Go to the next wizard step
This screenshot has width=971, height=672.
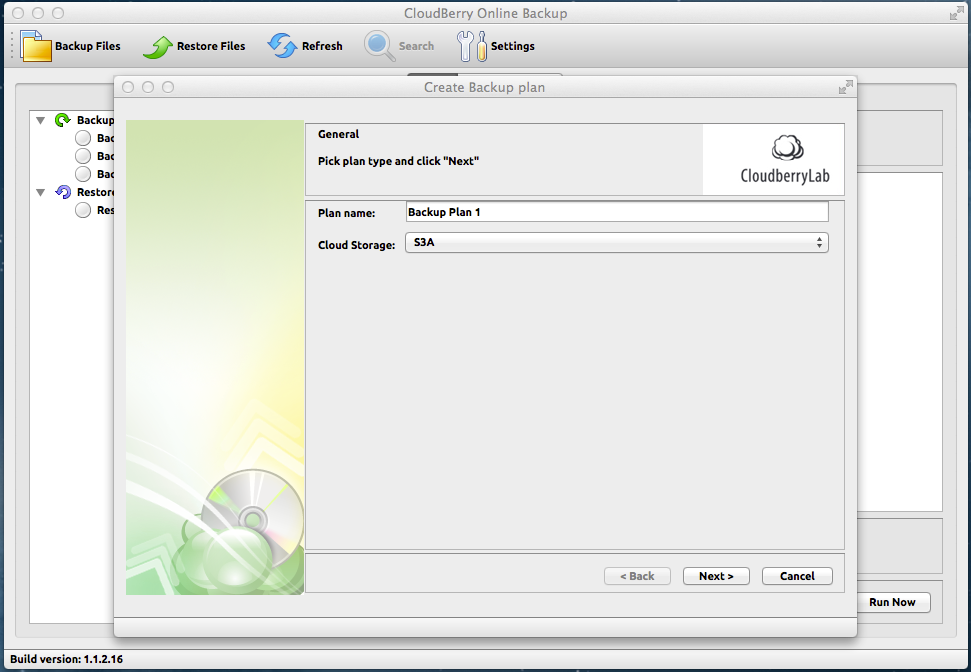(x=716, y=576)
